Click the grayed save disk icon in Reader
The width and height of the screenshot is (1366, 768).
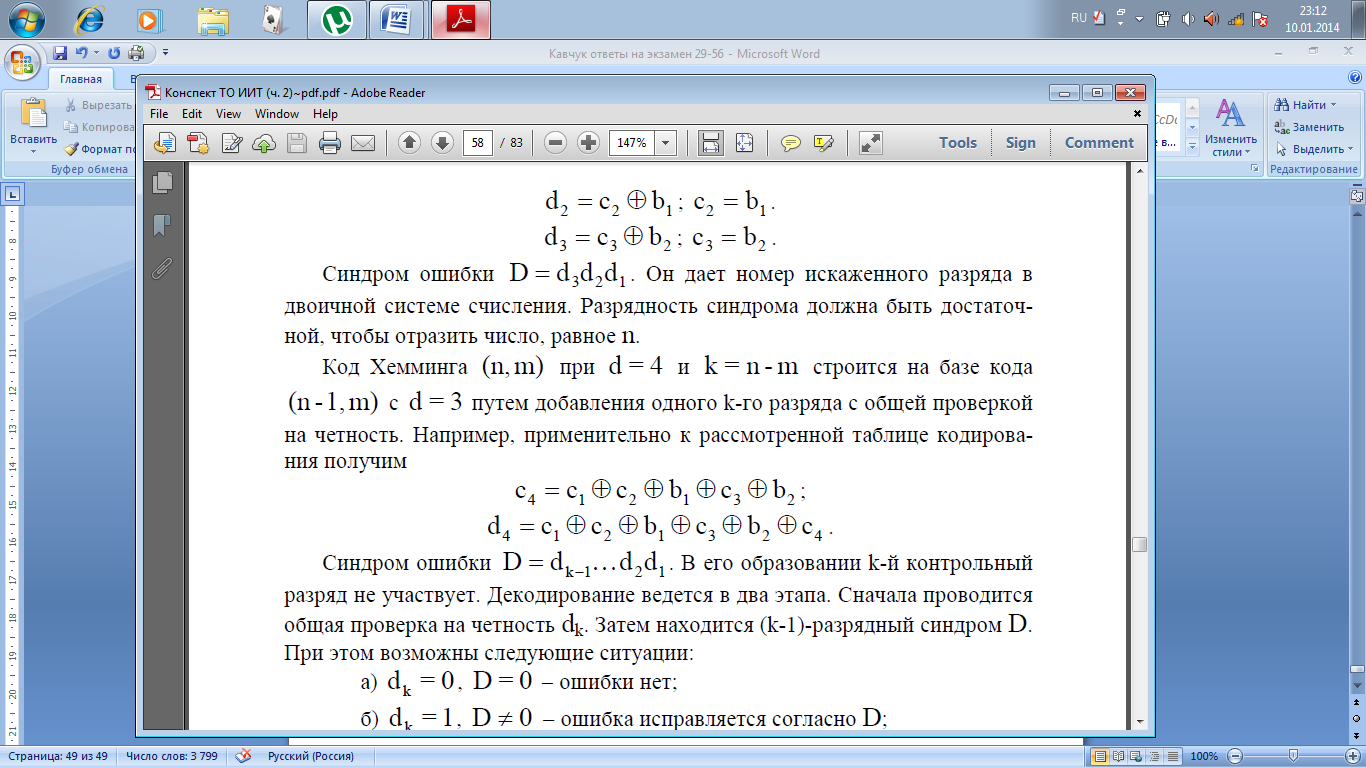297,143
